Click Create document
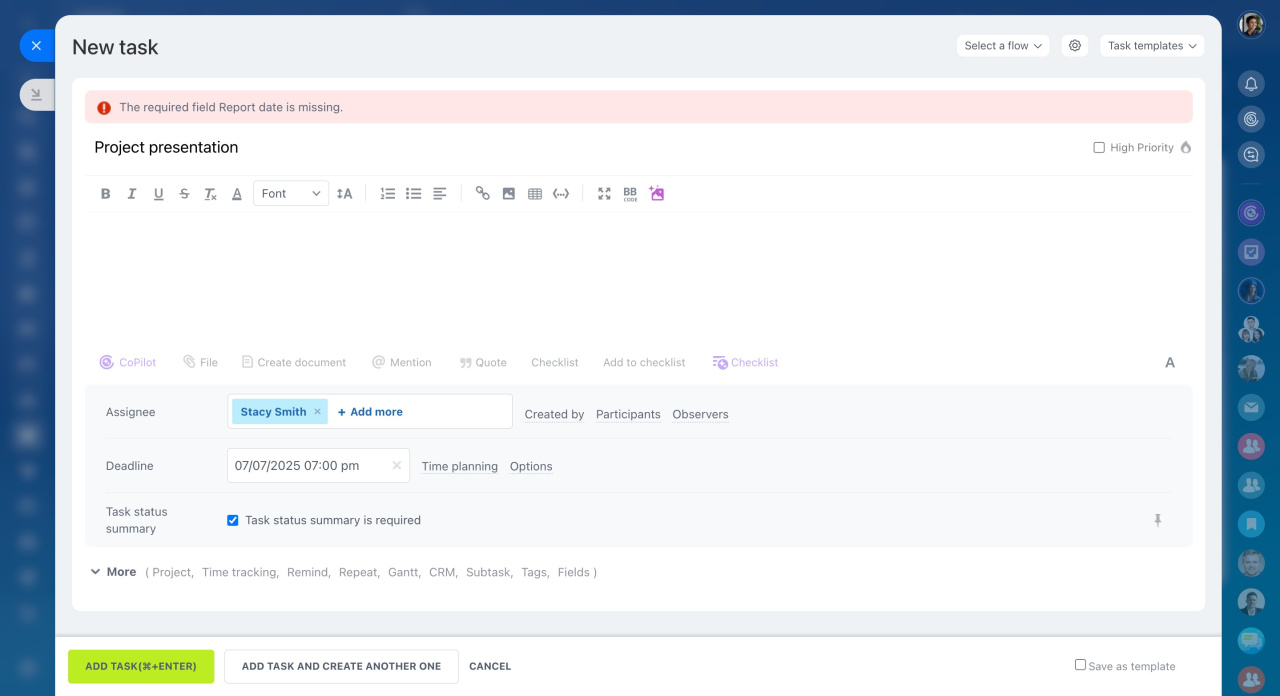 coord(294,362)
